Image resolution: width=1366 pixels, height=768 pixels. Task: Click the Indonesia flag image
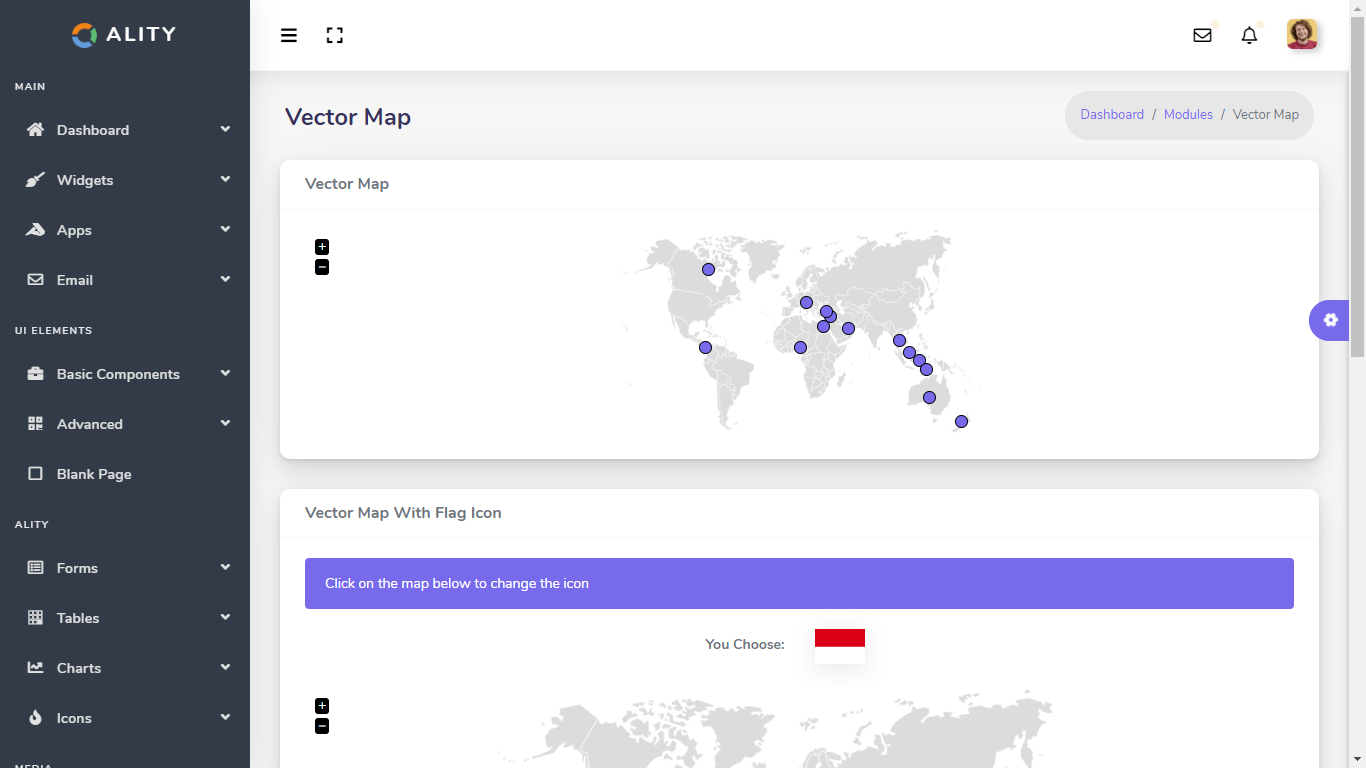pyautogui.click(x=840, y=646)
